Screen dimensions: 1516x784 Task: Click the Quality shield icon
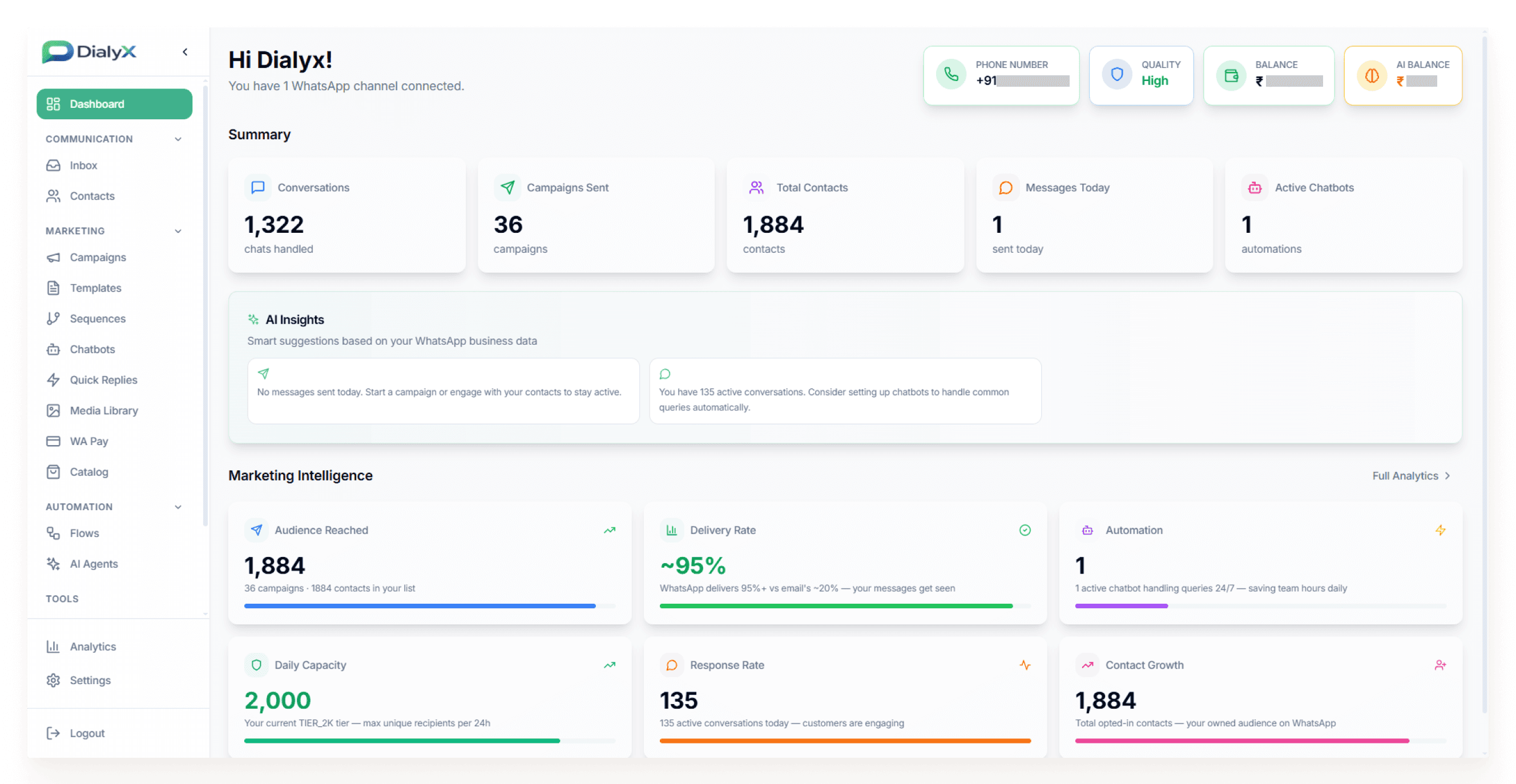[x=1116, y=75]
